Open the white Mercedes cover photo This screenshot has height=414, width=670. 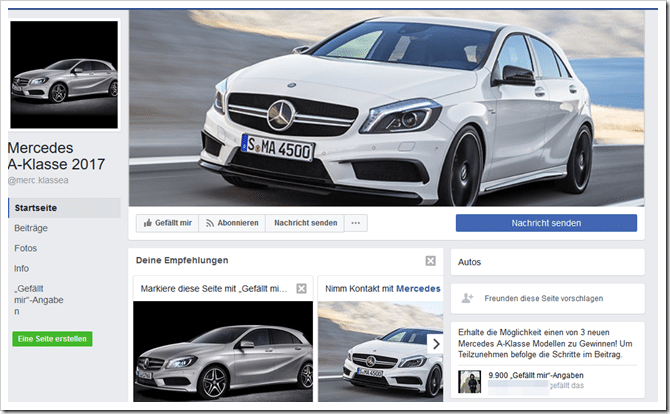[x=387, y=108]
